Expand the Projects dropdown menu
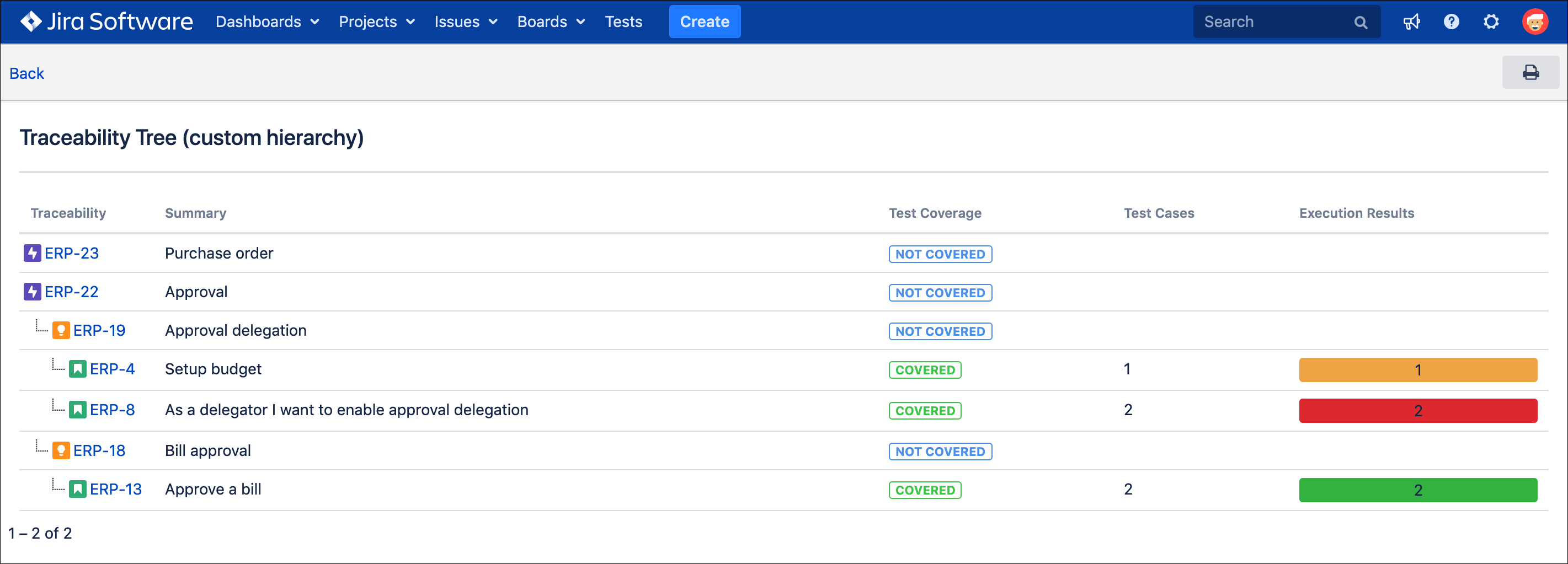This screenshot has width=1568, height=564. pyautogui.click(x=376, y=22)
